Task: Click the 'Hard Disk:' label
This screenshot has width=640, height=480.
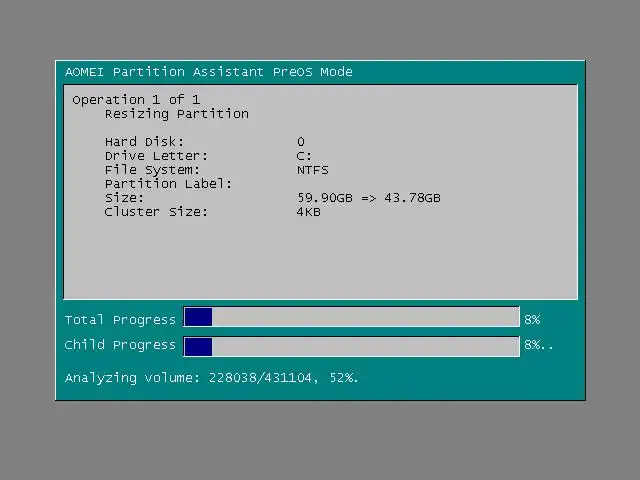Action: coord(144,142)
